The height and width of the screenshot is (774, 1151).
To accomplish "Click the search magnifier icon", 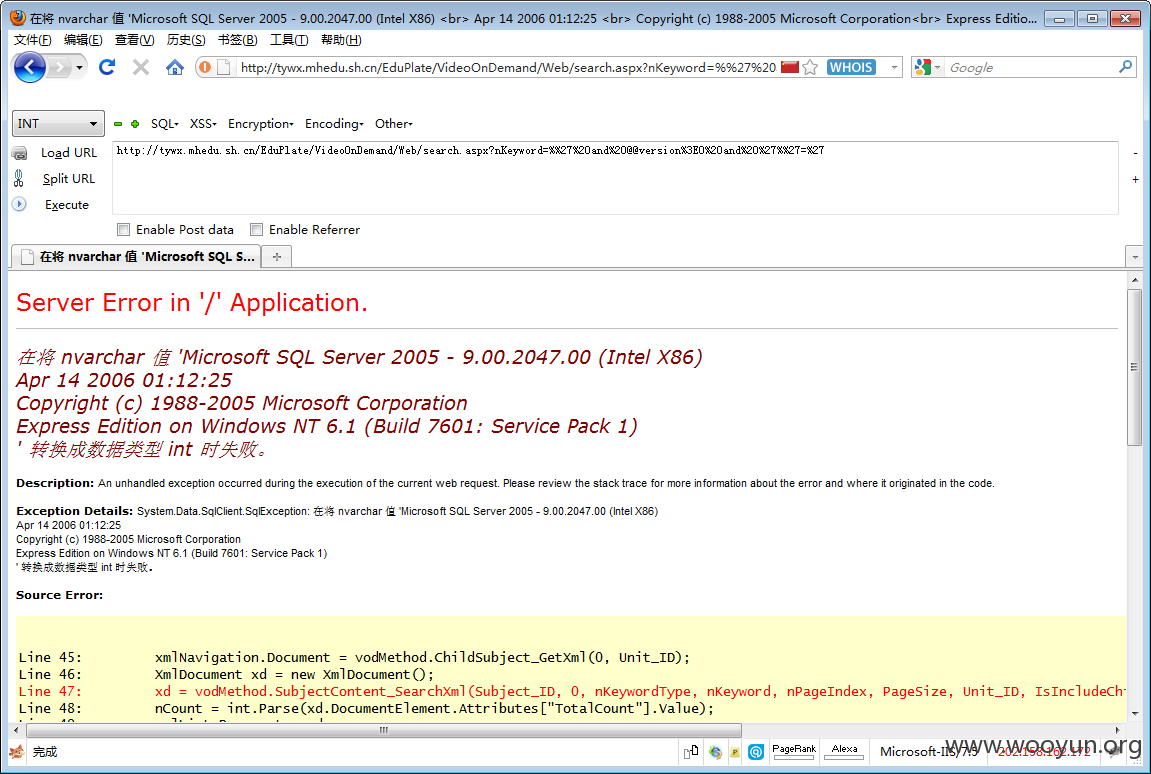I will pyautogui.click(x=1125, y=67).
